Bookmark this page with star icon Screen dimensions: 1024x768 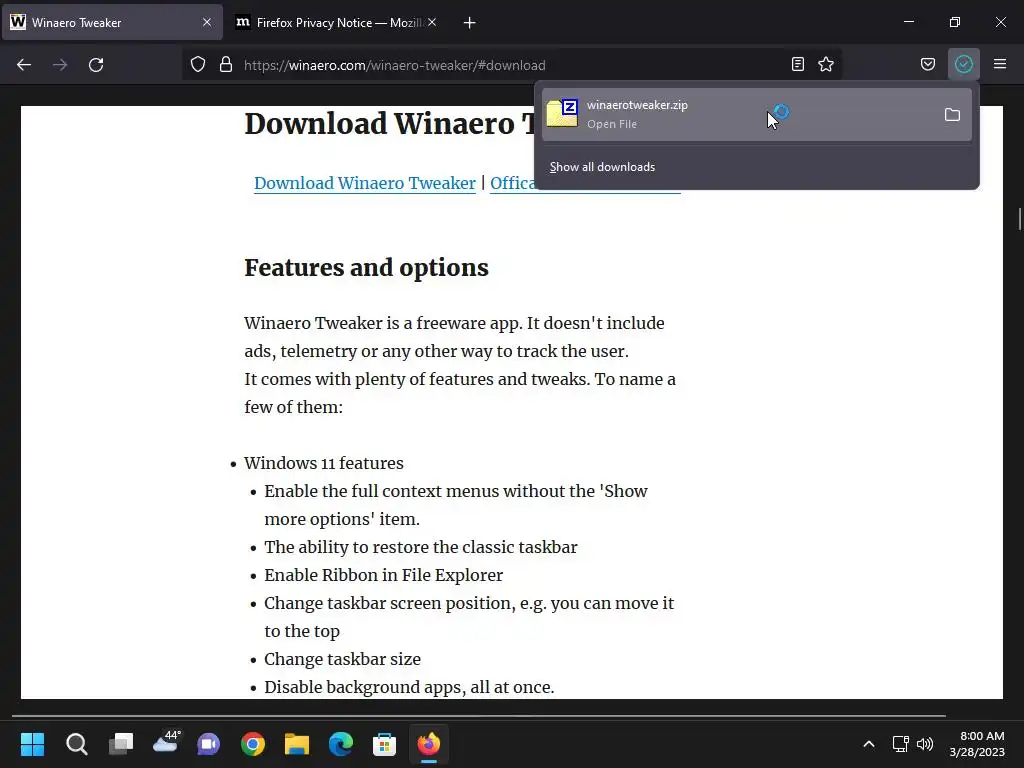[x=826, y=65]
